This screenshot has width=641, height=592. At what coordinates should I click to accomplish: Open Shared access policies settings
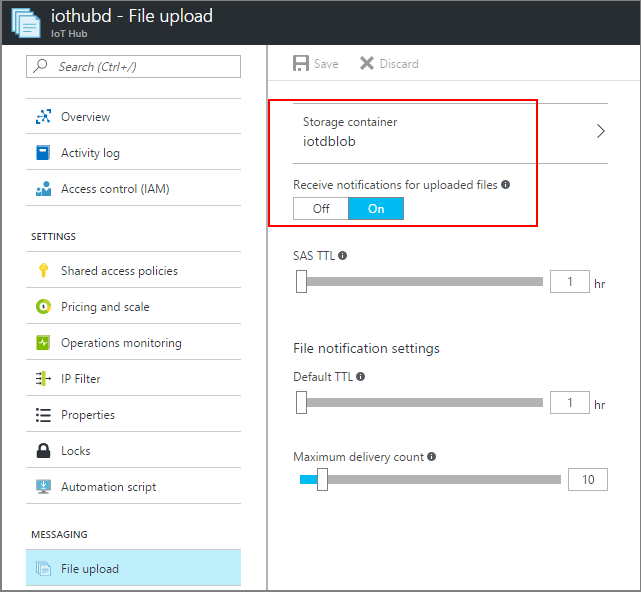(133, 270)
